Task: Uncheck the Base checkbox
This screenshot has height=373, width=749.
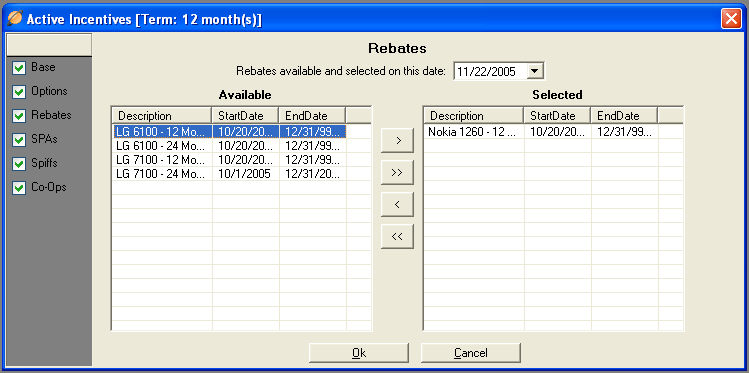Action: pos(19,68)
